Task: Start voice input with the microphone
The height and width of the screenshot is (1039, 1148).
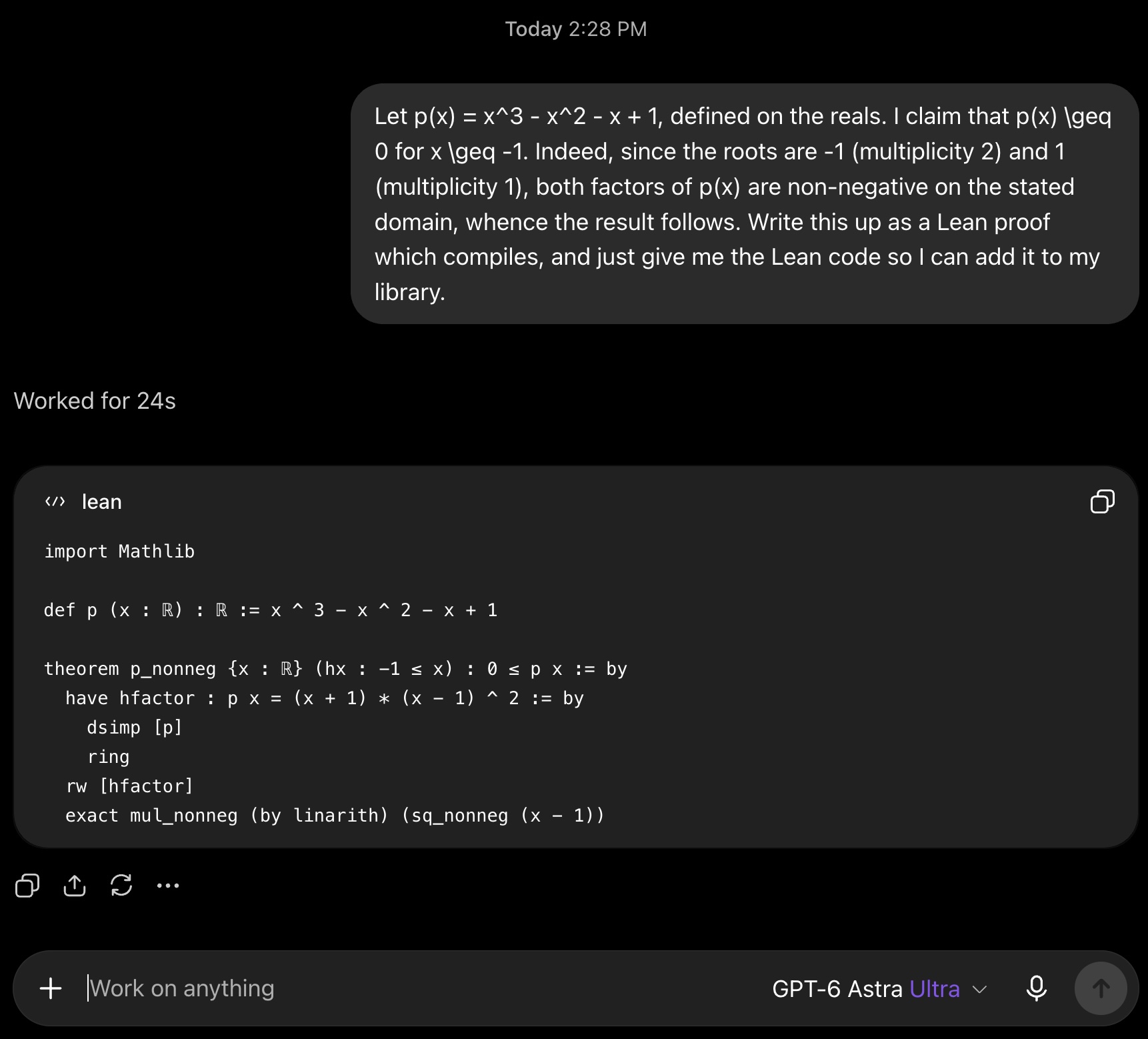Action: (x=1036, y=988)
